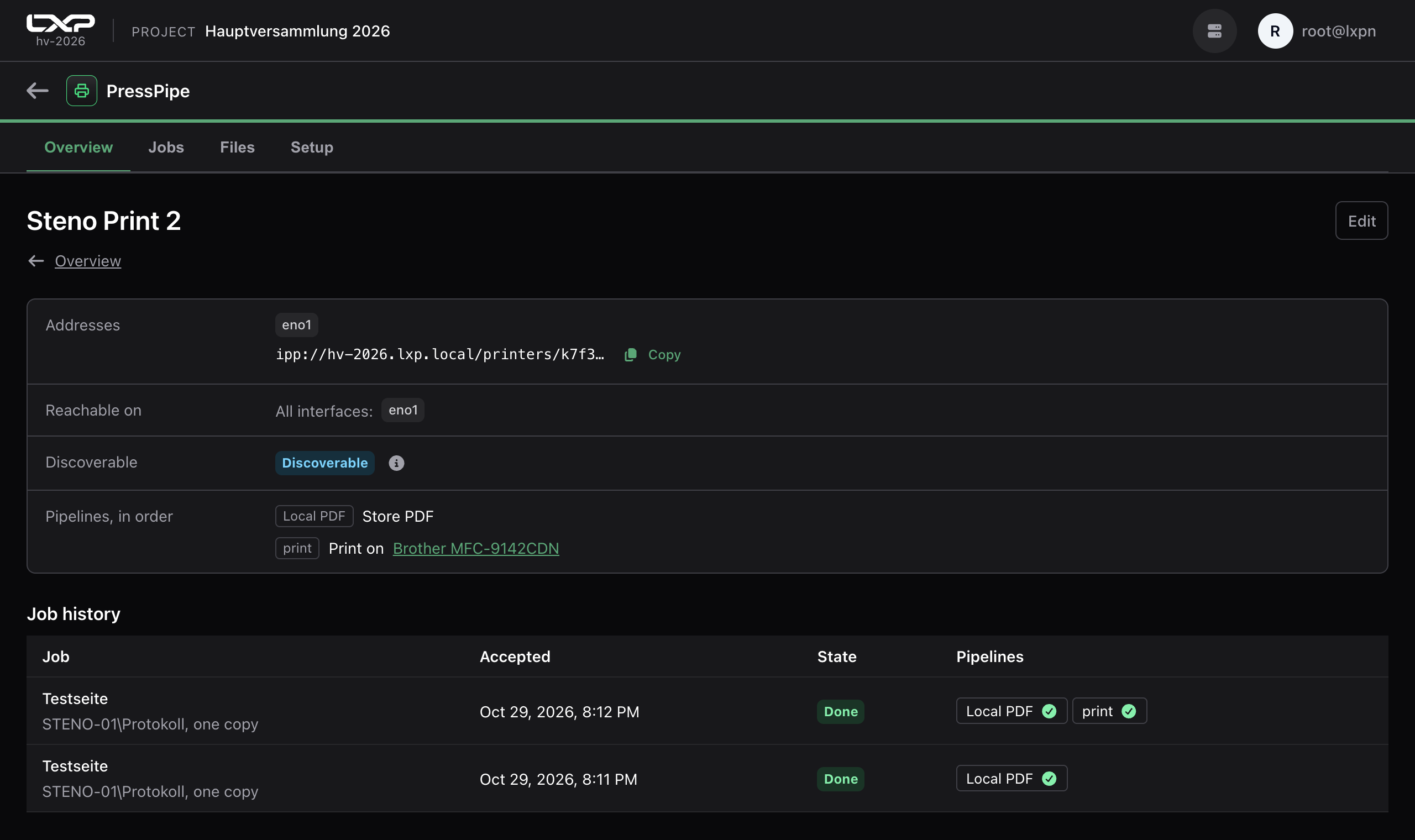Screen dimensions: 1415x840
Task: Open the Setup tab
Action: tap(312, 147)
